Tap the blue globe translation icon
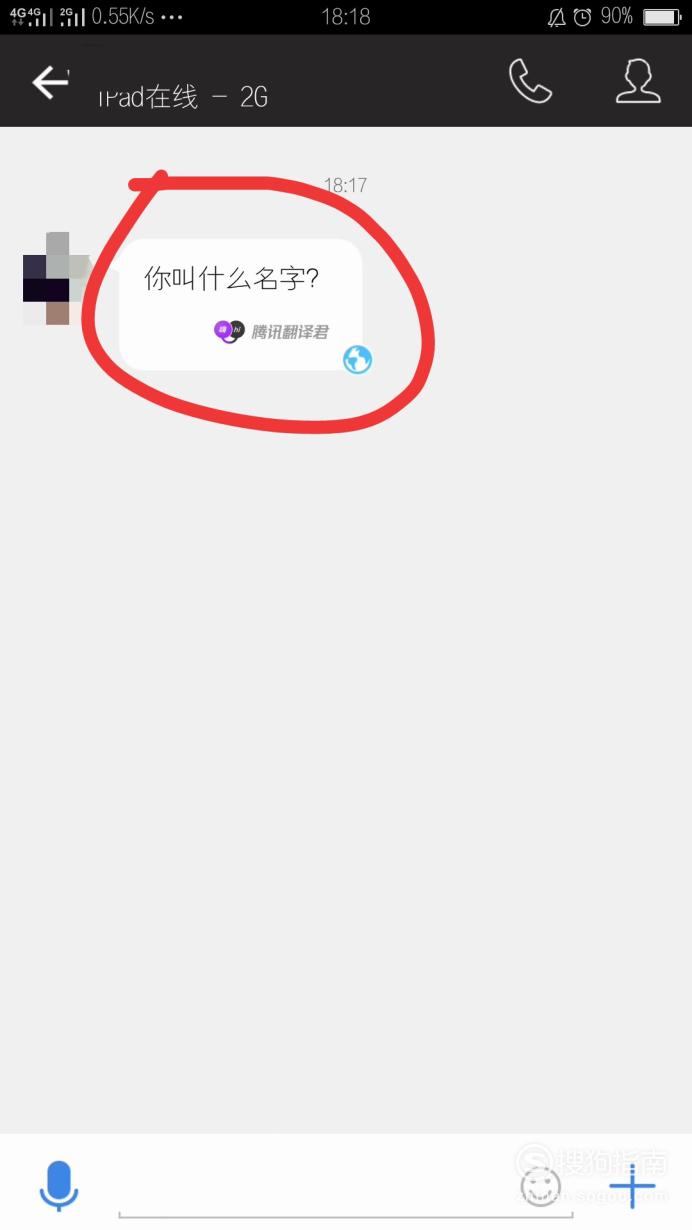Screen dimensions: 692x1230 coord(357,360)
